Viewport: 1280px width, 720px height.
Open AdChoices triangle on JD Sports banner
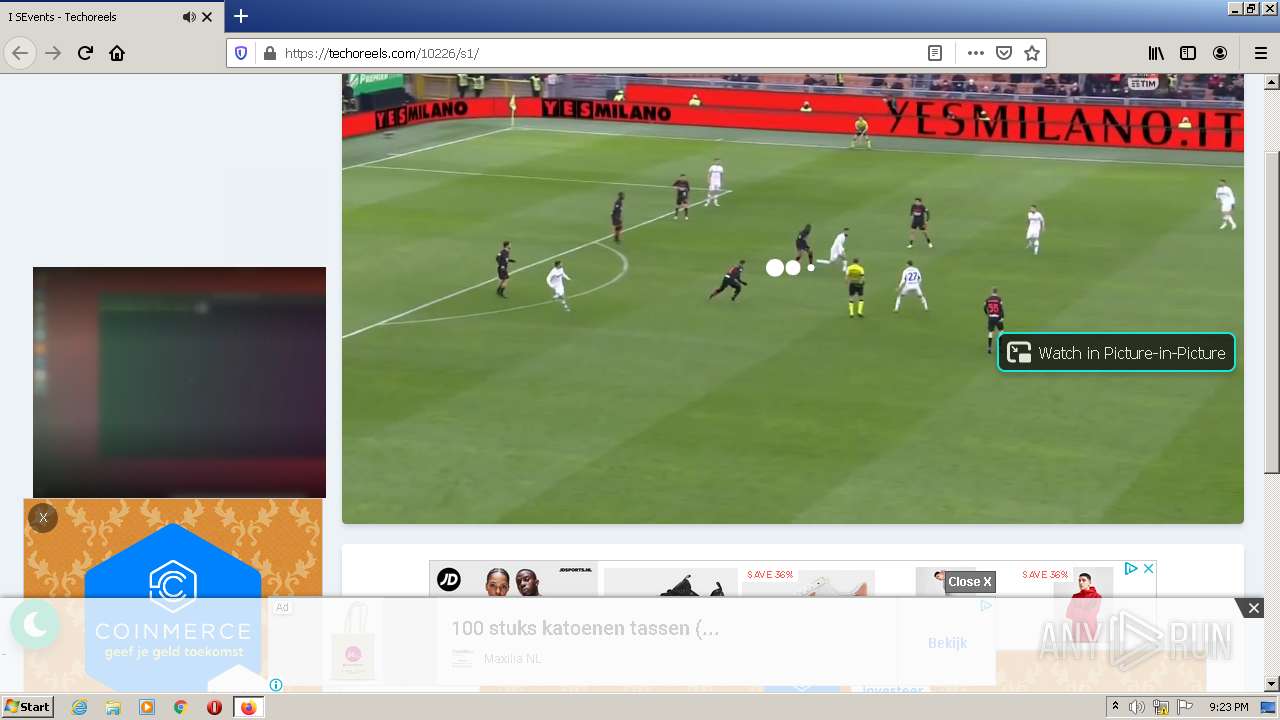[1131, 568]
